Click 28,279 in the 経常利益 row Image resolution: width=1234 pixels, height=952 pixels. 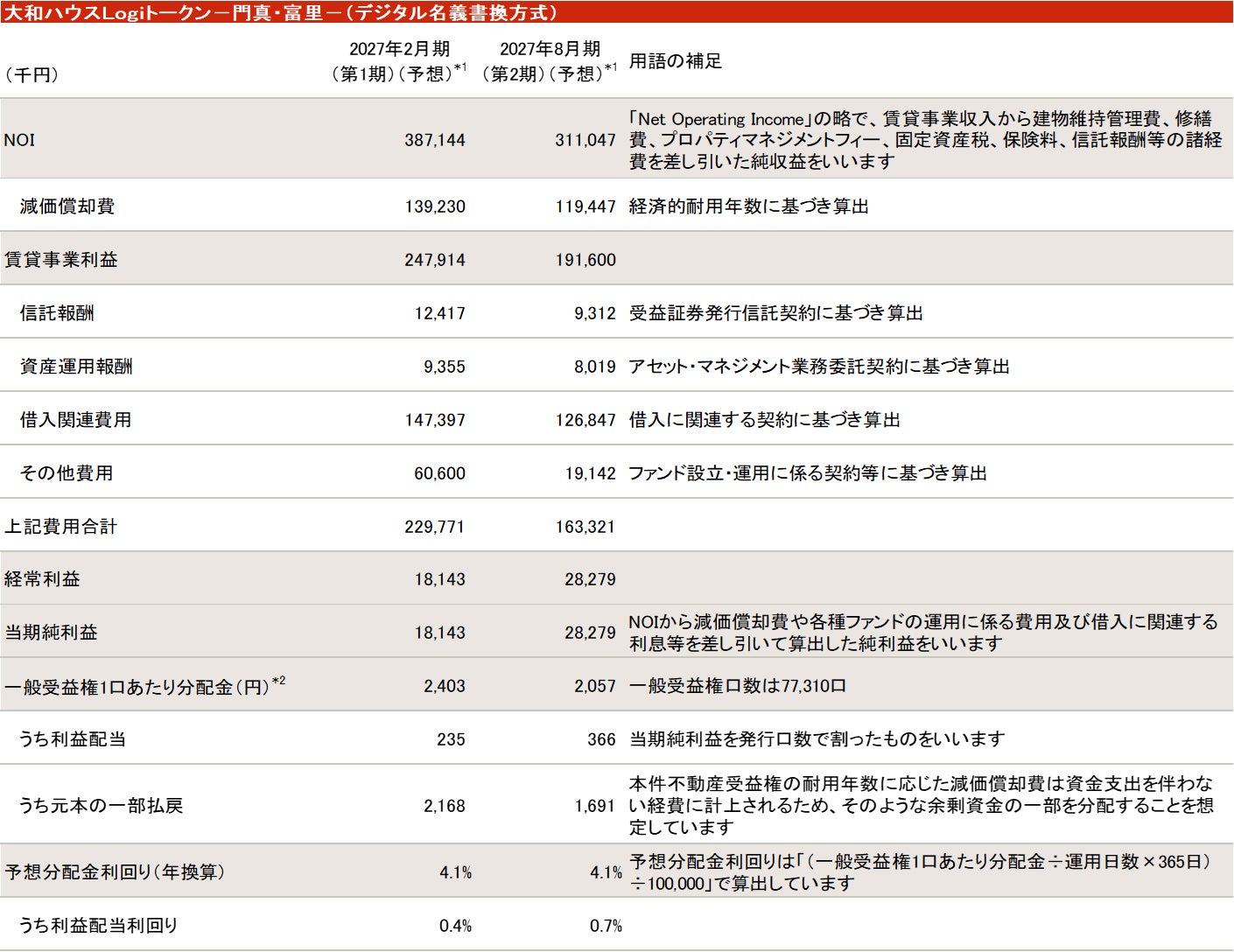coord(590,579)
